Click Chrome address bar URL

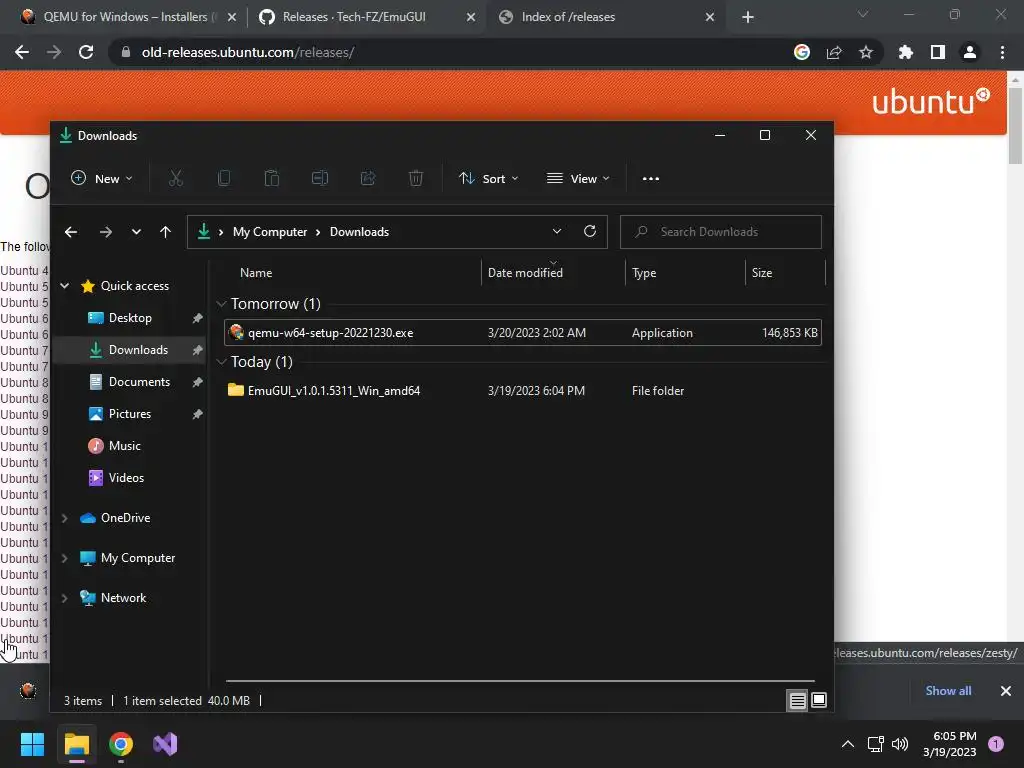248,52
